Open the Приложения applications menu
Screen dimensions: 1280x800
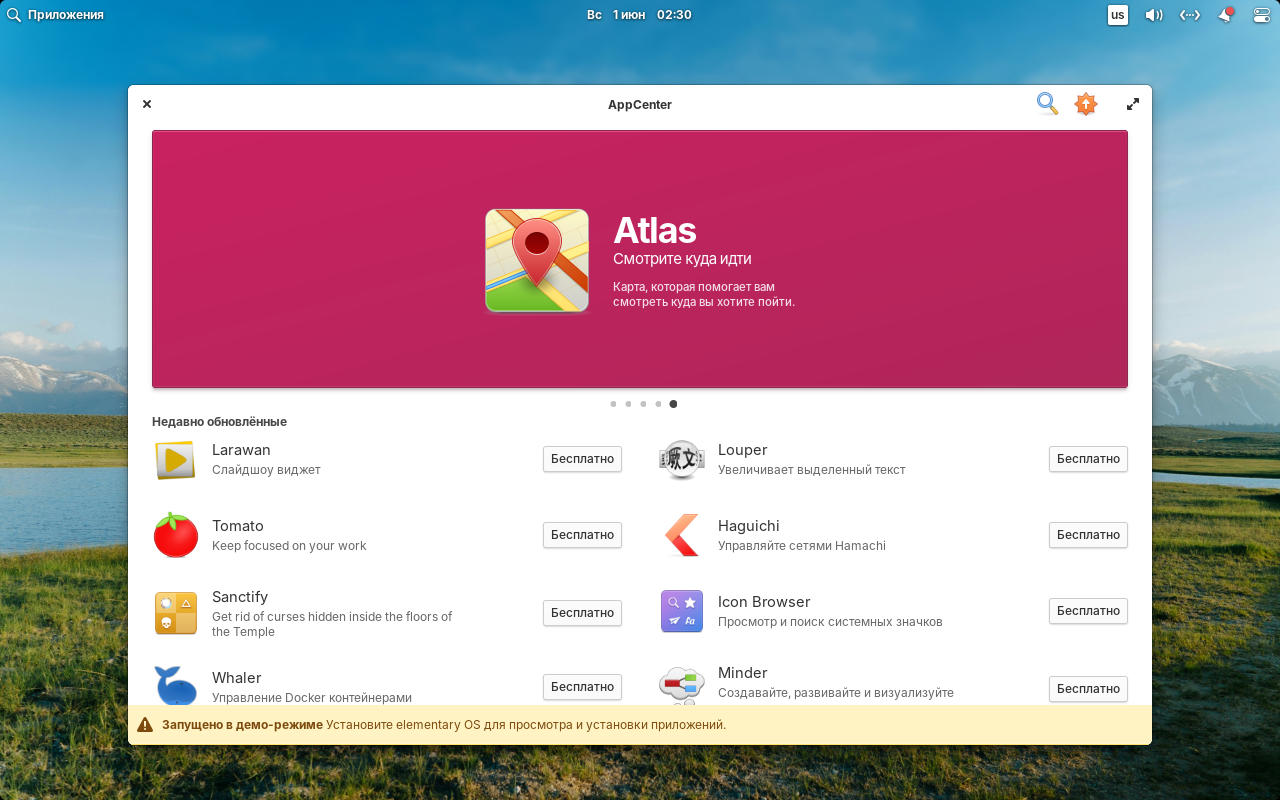(x=55, y=15)
